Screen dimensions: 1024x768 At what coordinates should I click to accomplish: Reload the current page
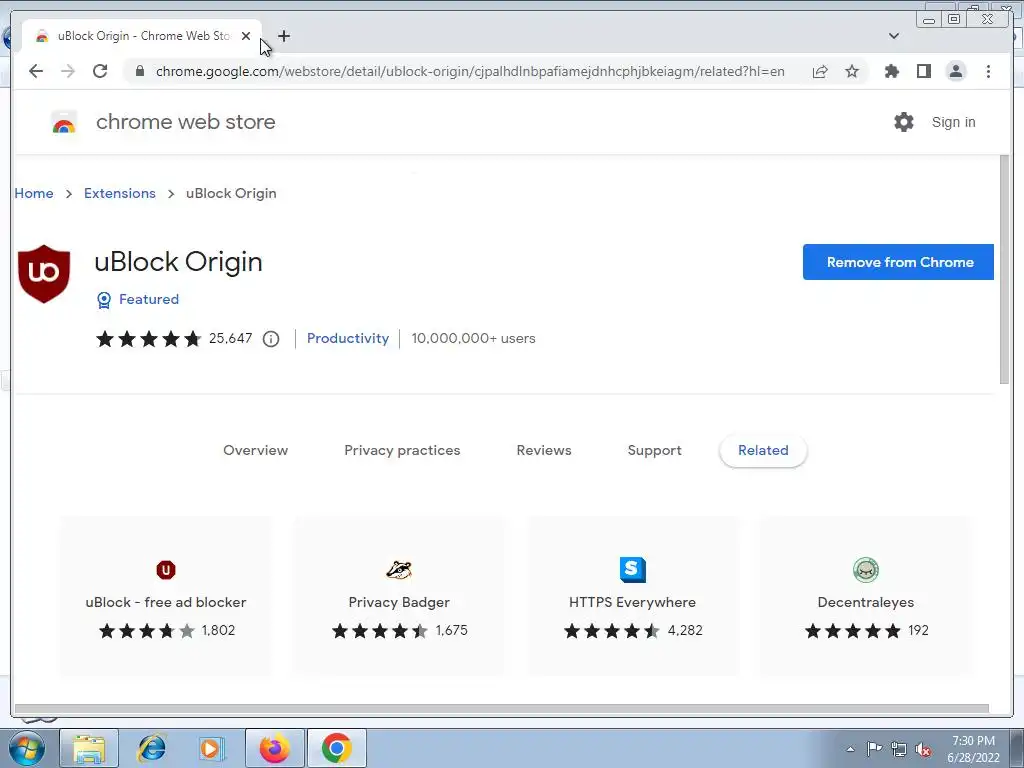[100, 71]
